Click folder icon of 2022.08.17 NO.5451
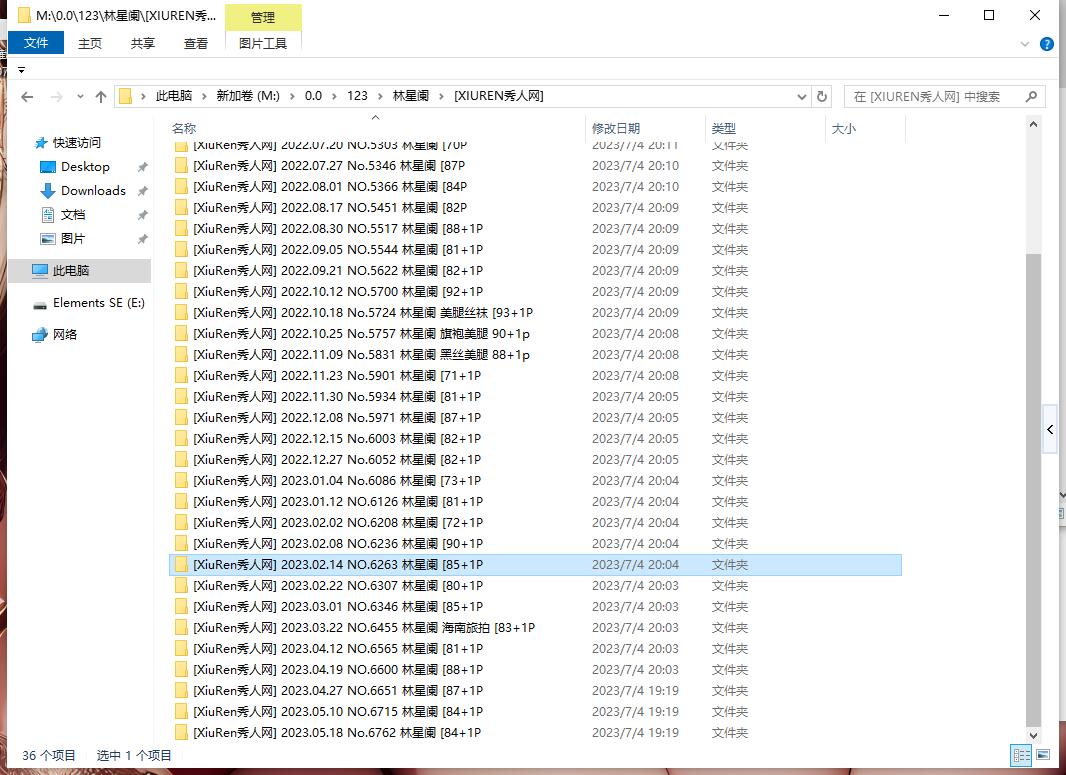 tap(181, 207)
